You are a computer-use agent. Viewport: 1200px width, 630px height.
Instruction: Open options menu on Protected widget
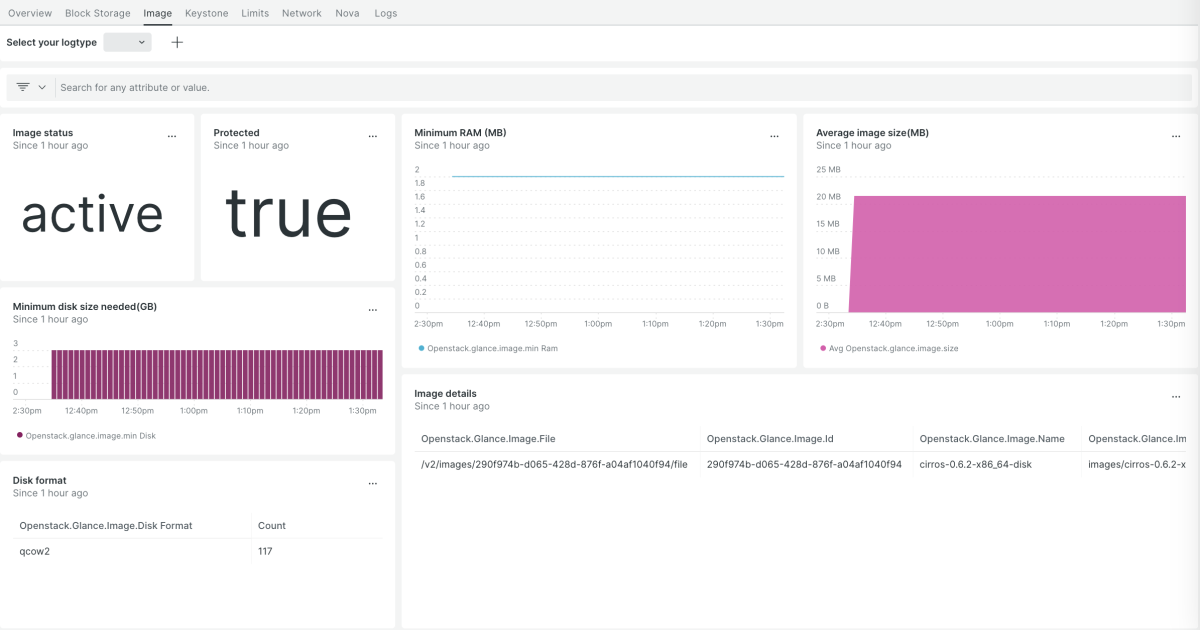(x=372, y=135)
